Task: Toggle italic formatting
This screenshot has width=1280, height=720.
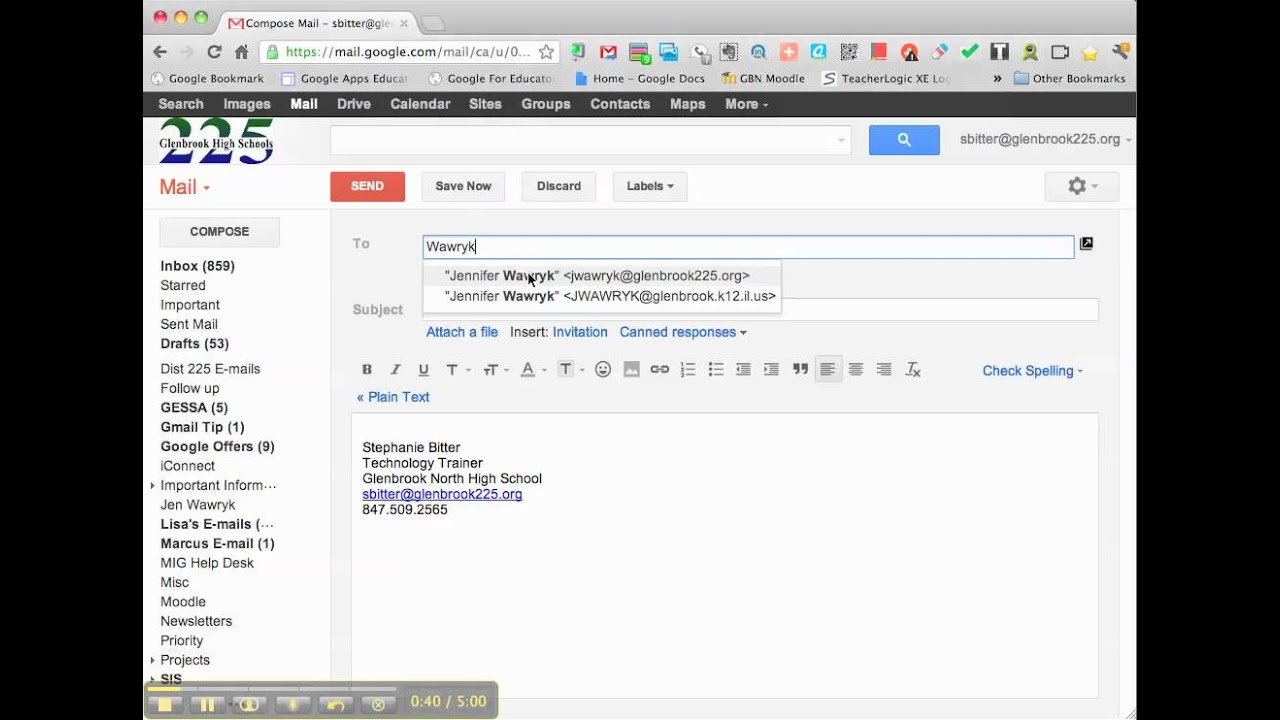Action: [395, 370]
